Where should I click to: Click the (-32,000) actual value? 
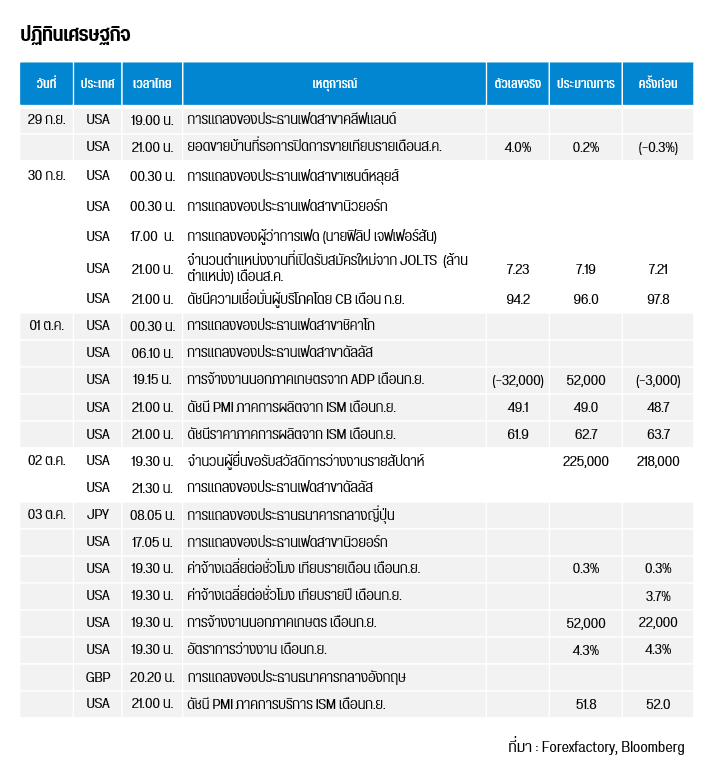click(x=517, y=380)
